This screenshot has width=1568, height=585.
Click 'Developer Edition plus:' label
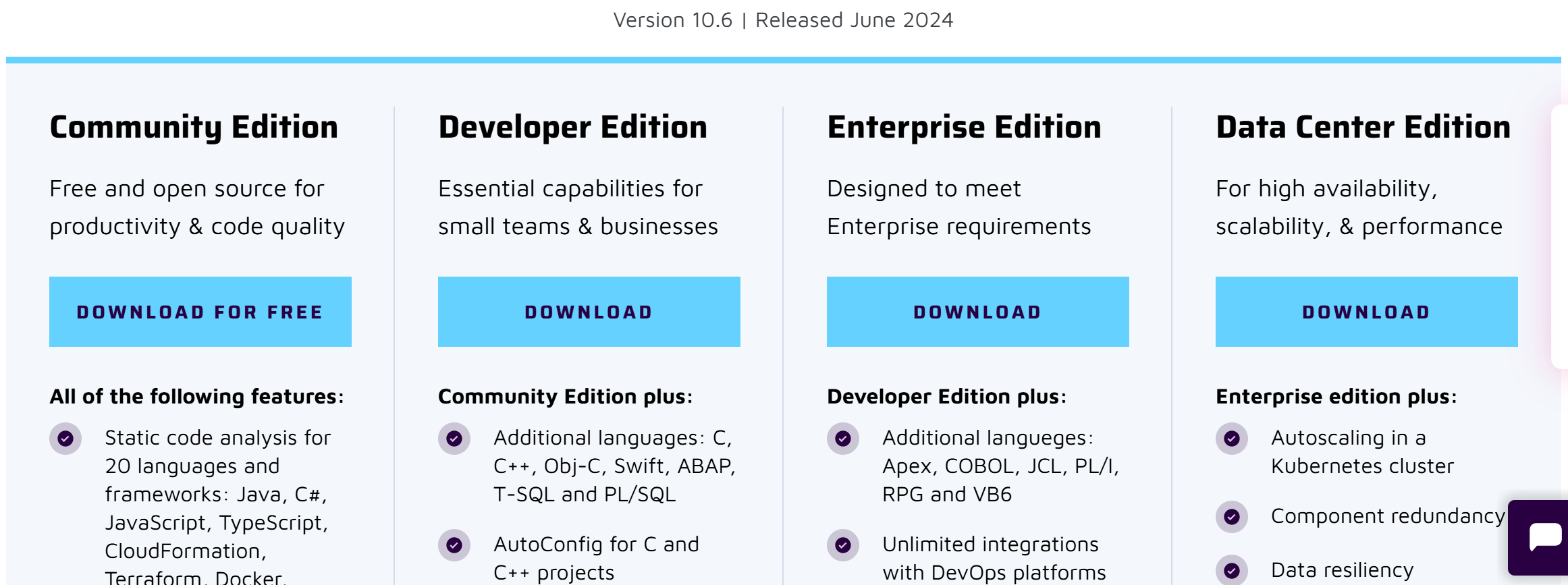click(946, 397)
